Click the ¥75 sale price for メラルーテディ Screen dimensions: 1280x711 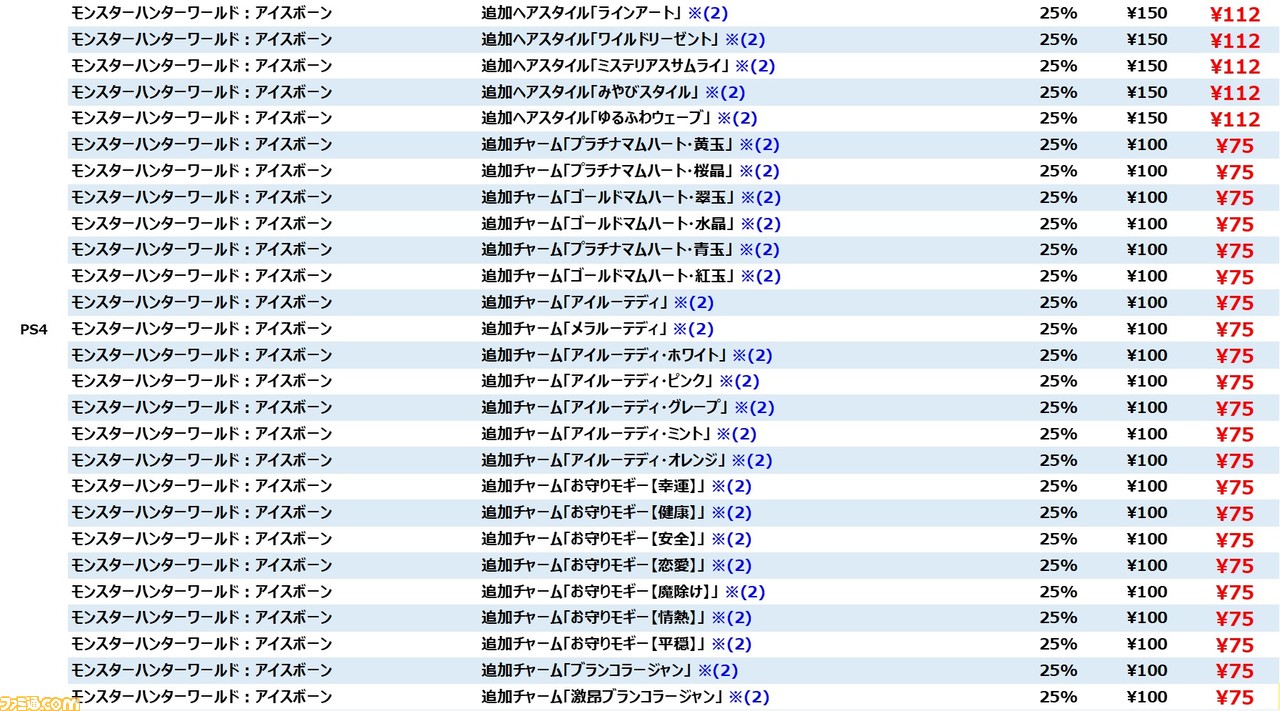point(1234,330)
